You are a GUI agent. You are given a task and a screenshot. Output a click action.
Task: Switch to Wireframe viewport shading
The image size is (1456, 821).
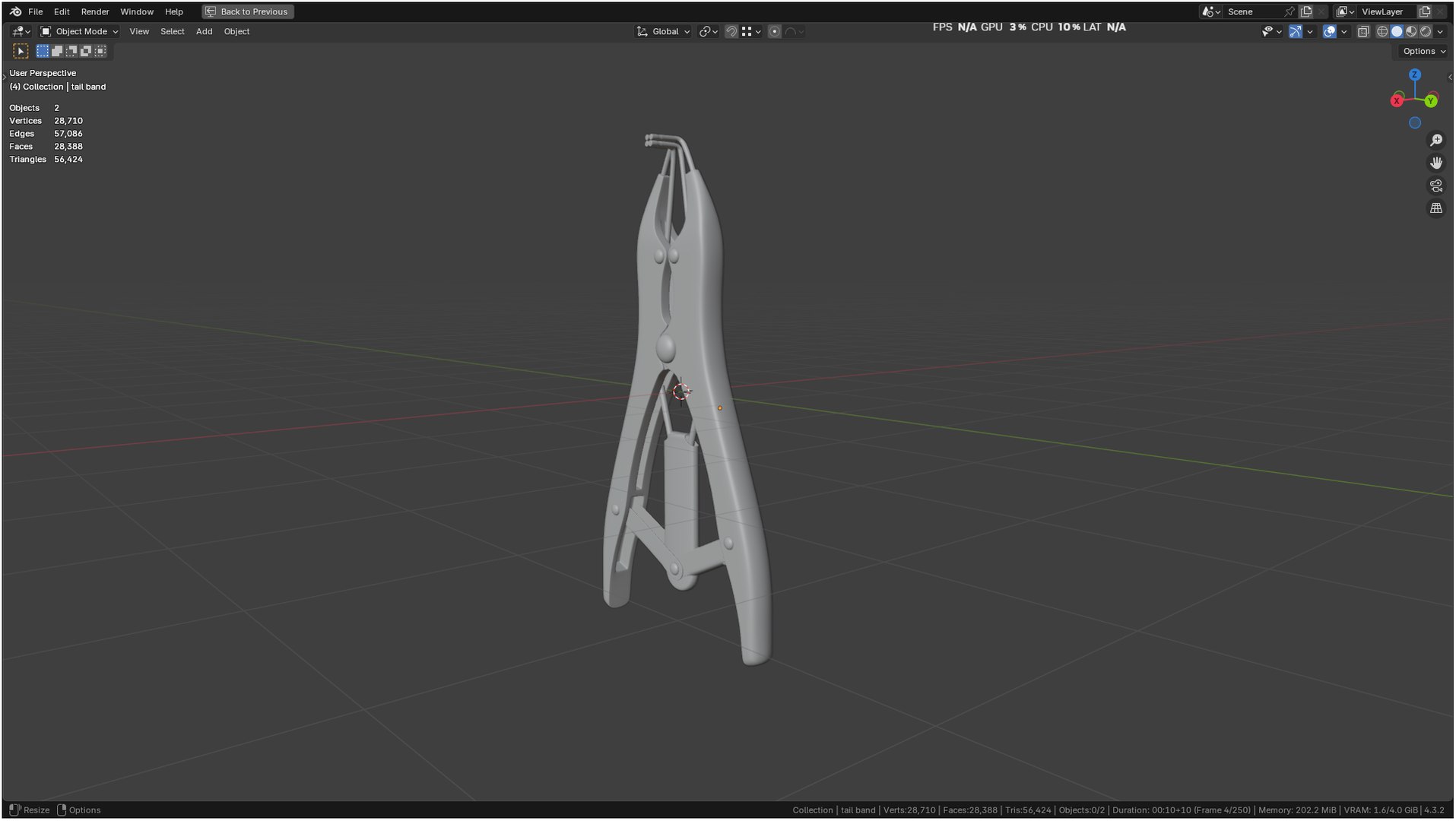click(1382, 31)
